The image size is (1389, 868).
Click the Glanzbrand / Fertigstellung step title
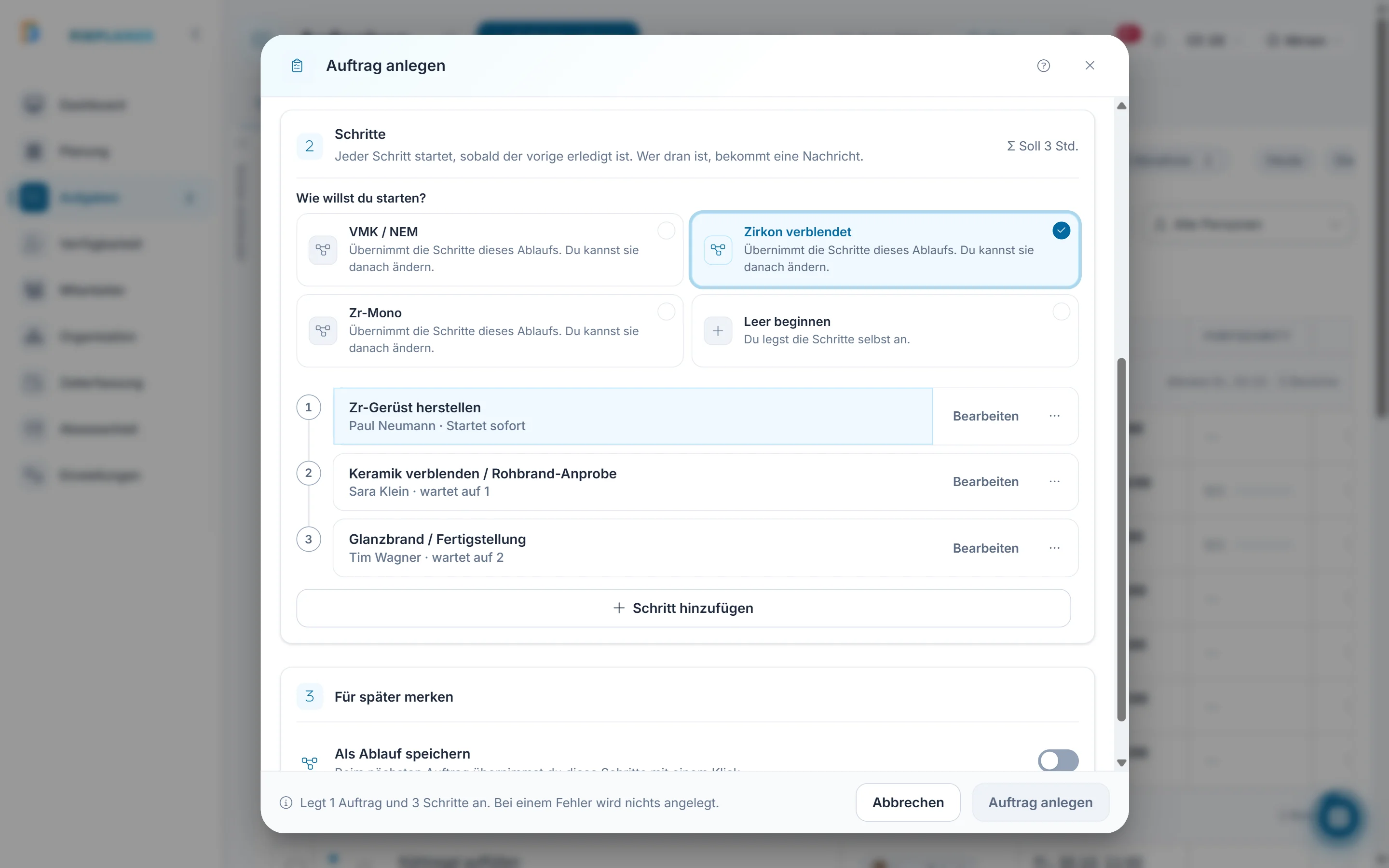point(437,540)
